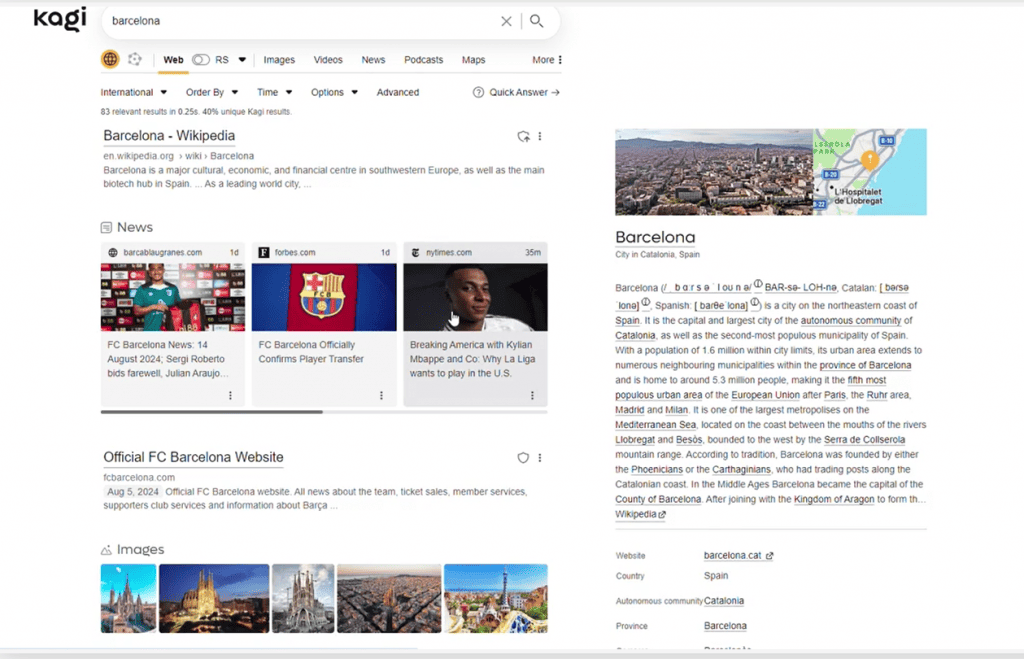Open the forbes.com FC Barcelona crest thumbnail
Image resolution: width=1024 pixels, height=659 pixels.
coord(324,297)
